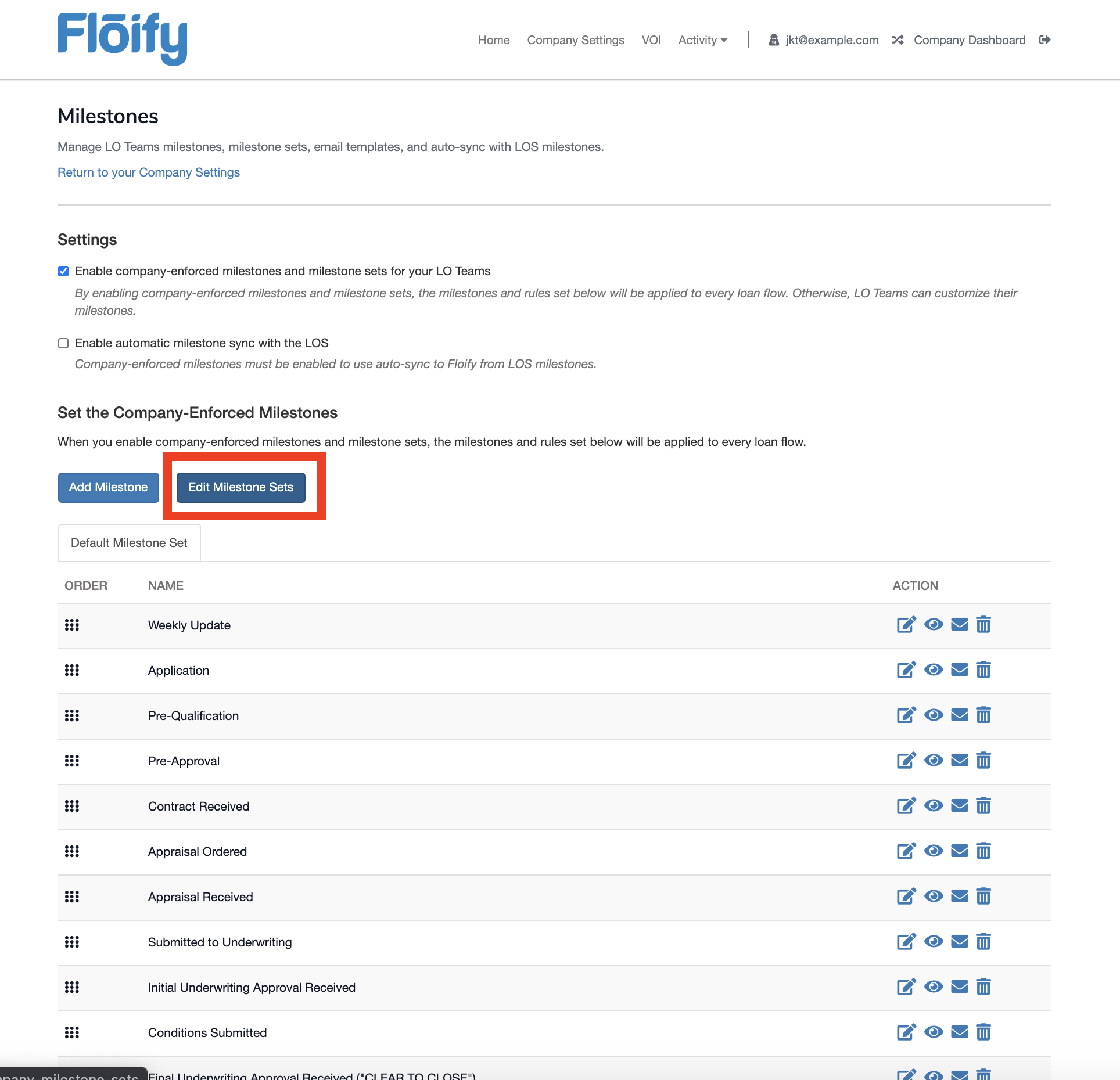Toggle visibility eye for Conditions Submitted
This screenshot has height=1080, width=1120.
[933, 1032]
